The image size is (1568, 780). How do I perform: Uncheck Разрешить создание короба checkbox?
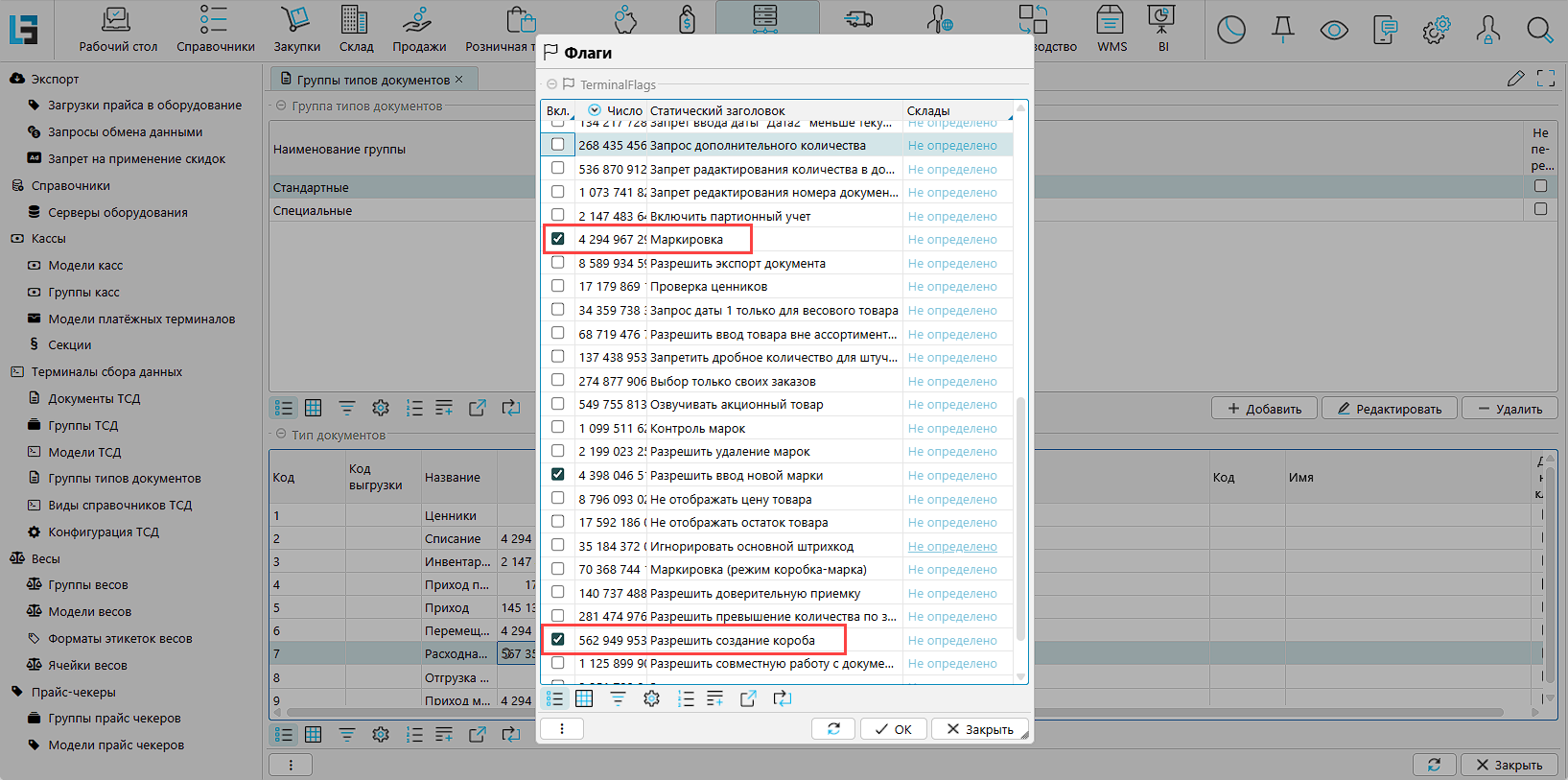(x=558, y=640)
